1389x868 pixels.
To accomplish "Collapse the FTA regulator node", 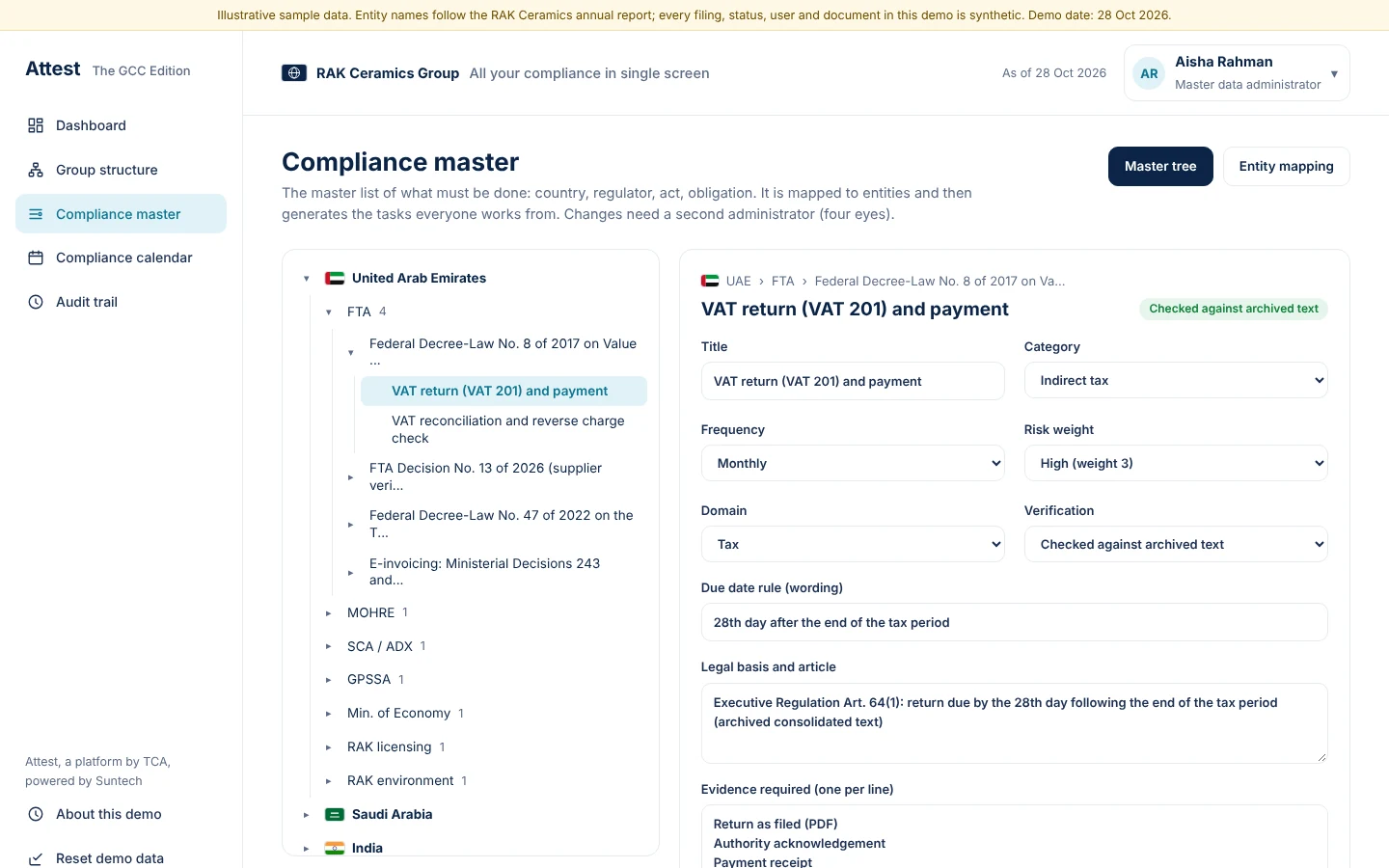I will click(328, 312).
